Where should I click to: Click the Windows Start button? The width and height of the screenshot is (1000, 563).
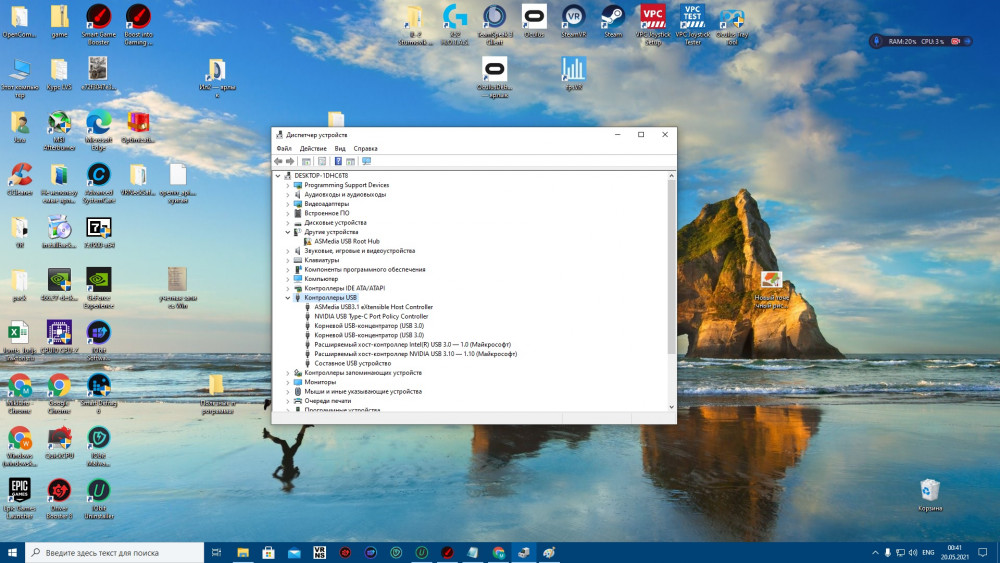tap(12, 552)
